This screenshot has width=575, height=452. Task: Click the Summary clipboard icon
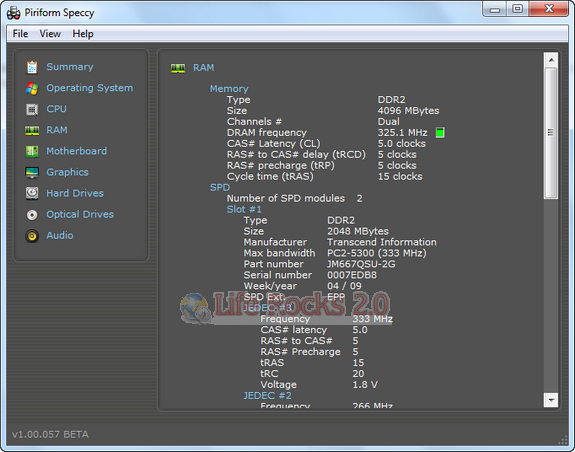(32, 67)
